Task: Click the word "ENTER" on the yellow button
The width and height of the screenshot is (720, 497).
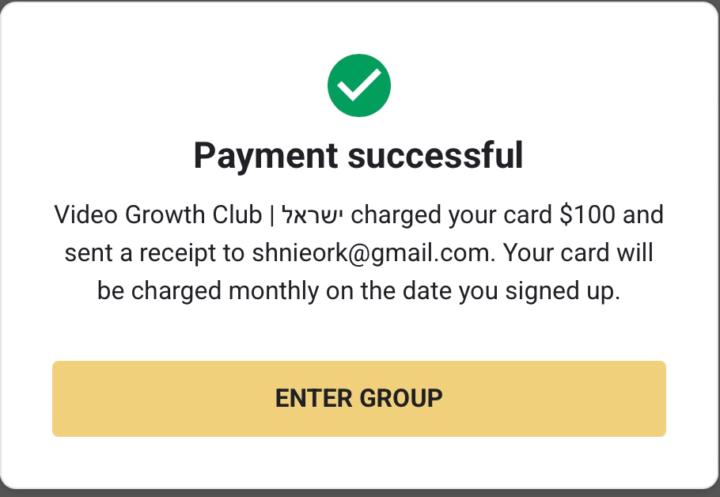Action: click(x=314, y=398)
